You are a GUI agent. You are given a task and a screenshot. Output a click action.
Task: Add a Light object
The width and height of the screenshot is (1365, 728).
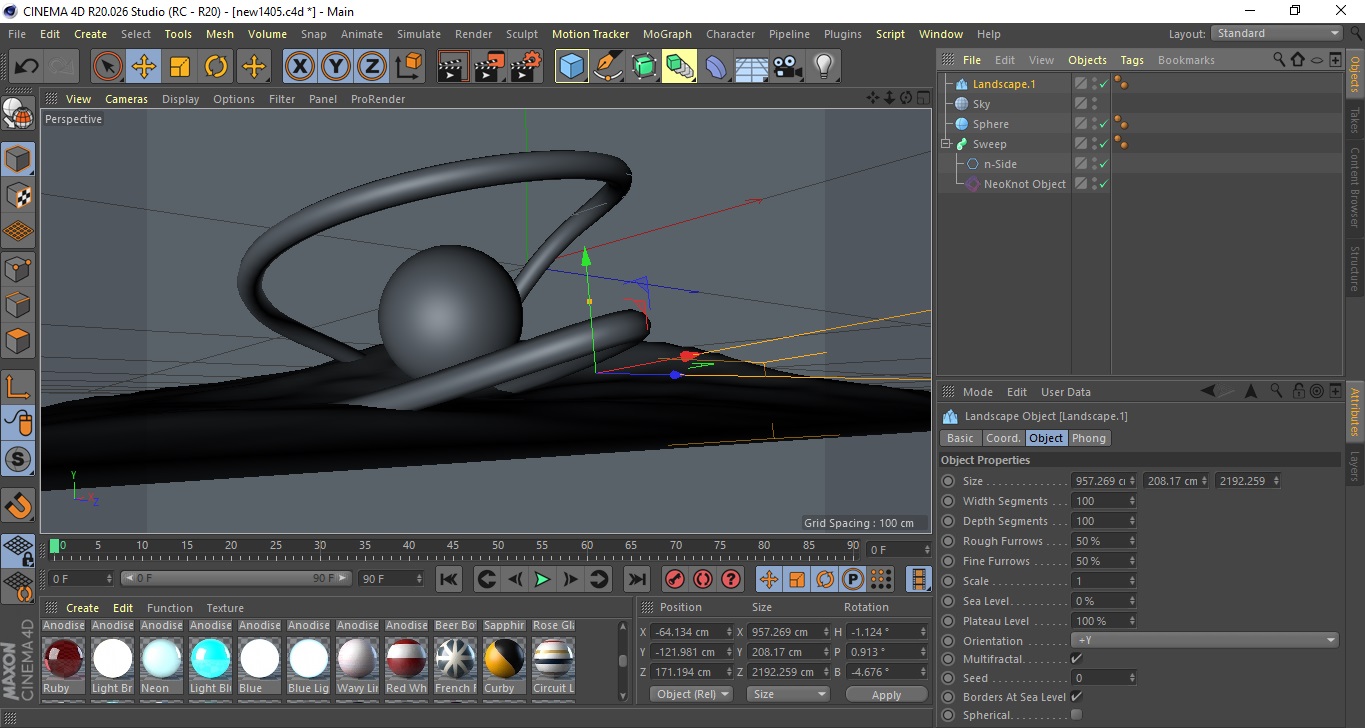pos(823,67)
